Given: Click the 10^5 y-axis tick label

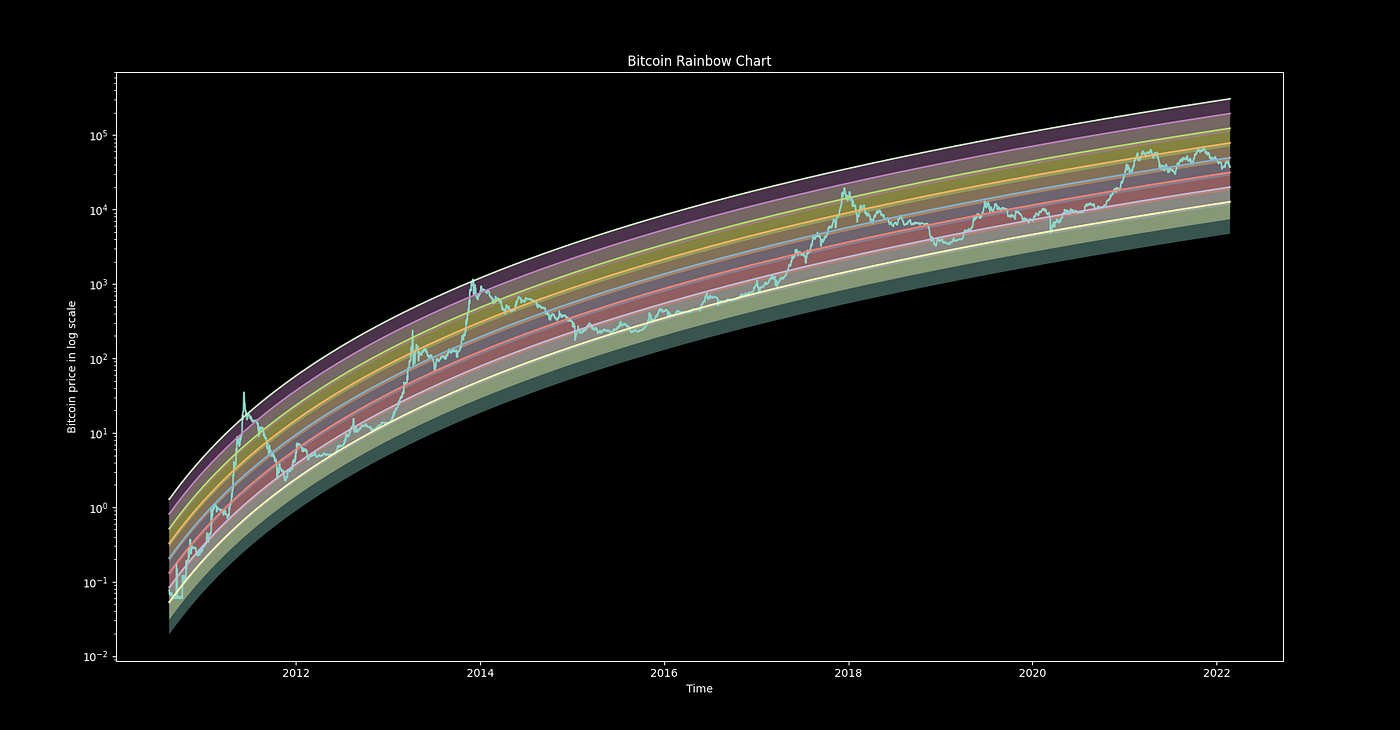Looking at the screenshot, I should (98, 135).
